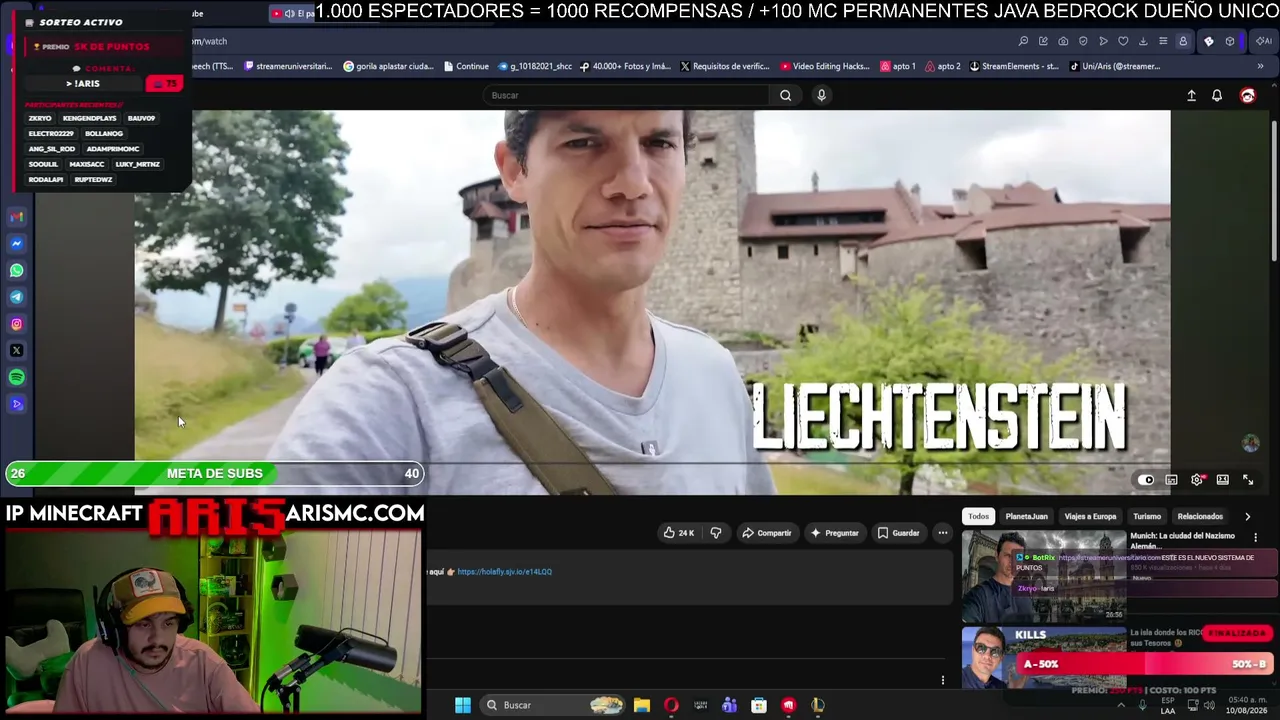Click the browser address bar URL

click(x=209, y=41)
